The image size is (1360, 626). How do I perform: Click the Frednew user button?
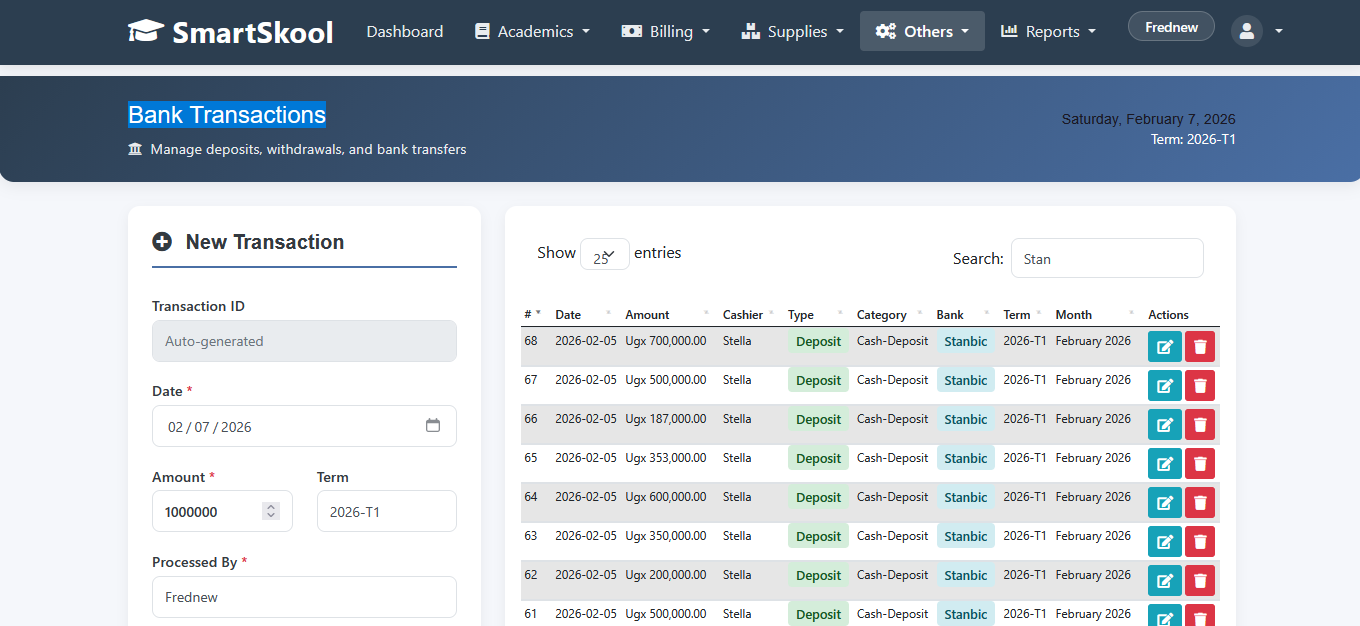(x=1171, y=27)
